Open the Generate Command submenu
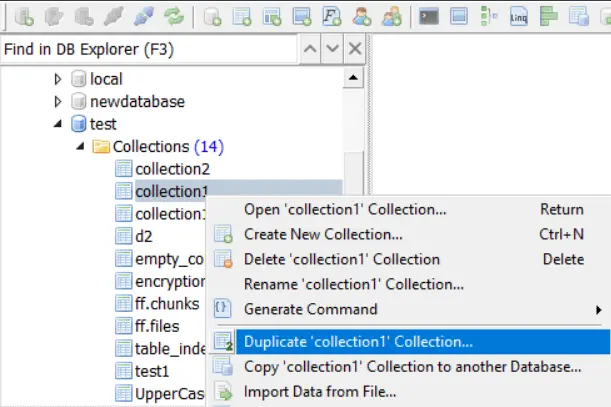Image resolution: width=611 pixels, height=407 pixels. (x=311, y=309)
